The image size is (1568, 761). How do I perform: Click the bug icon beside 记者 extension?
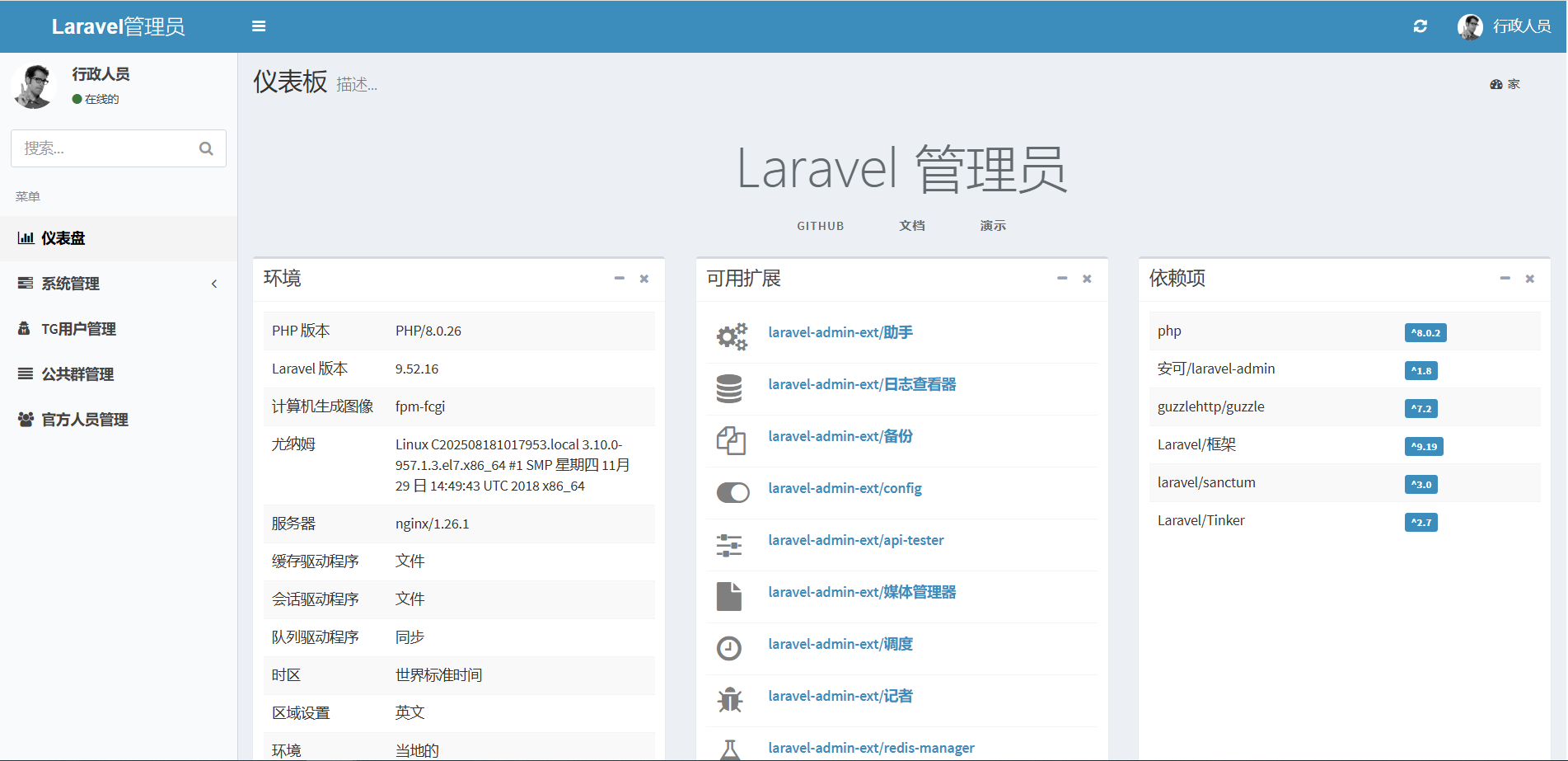click(x=729, y=700)
